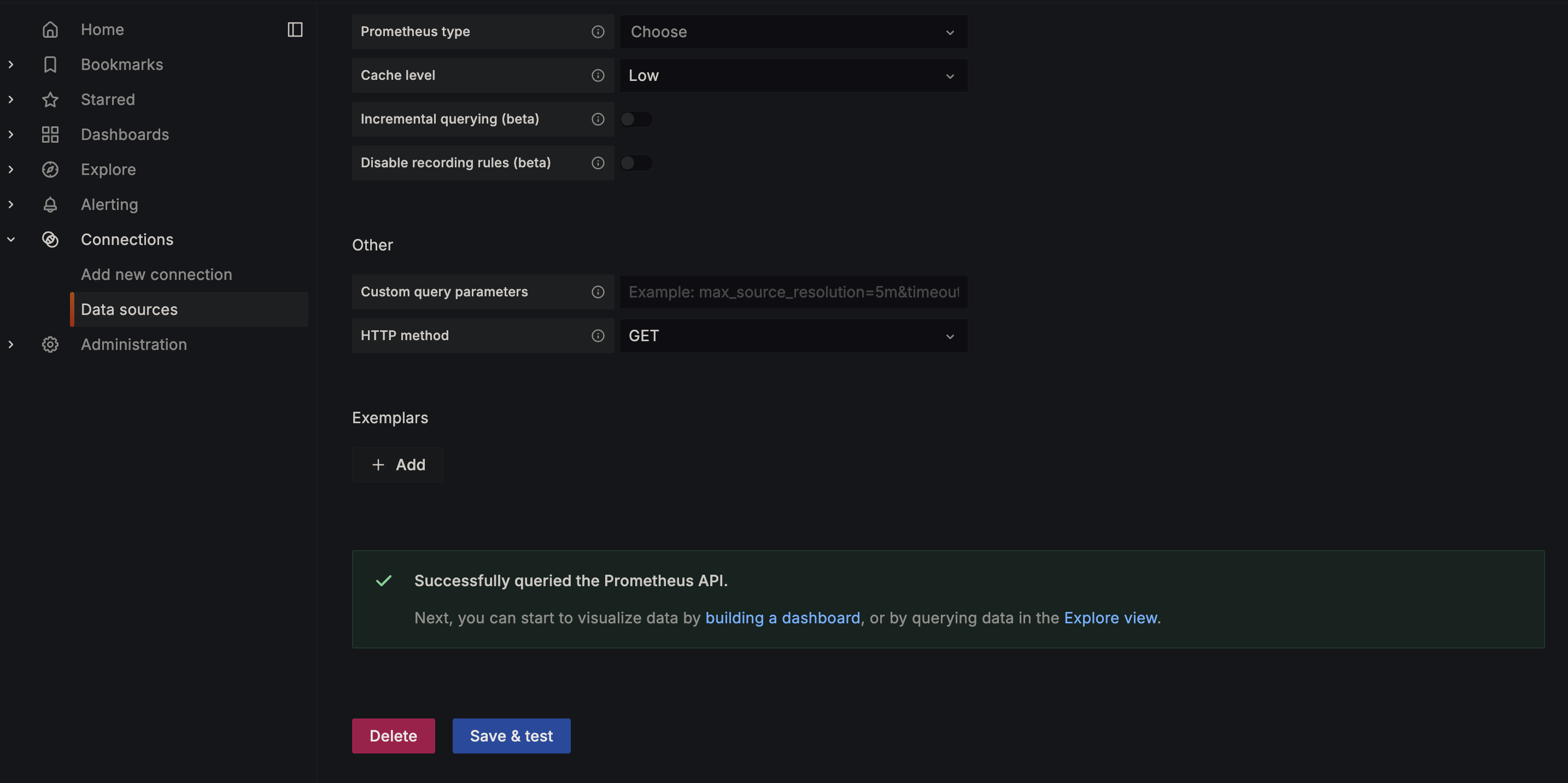Viewport: 1568px width, 783px height.
Task: Click the Connections icon
Action: tap(50, 239)
